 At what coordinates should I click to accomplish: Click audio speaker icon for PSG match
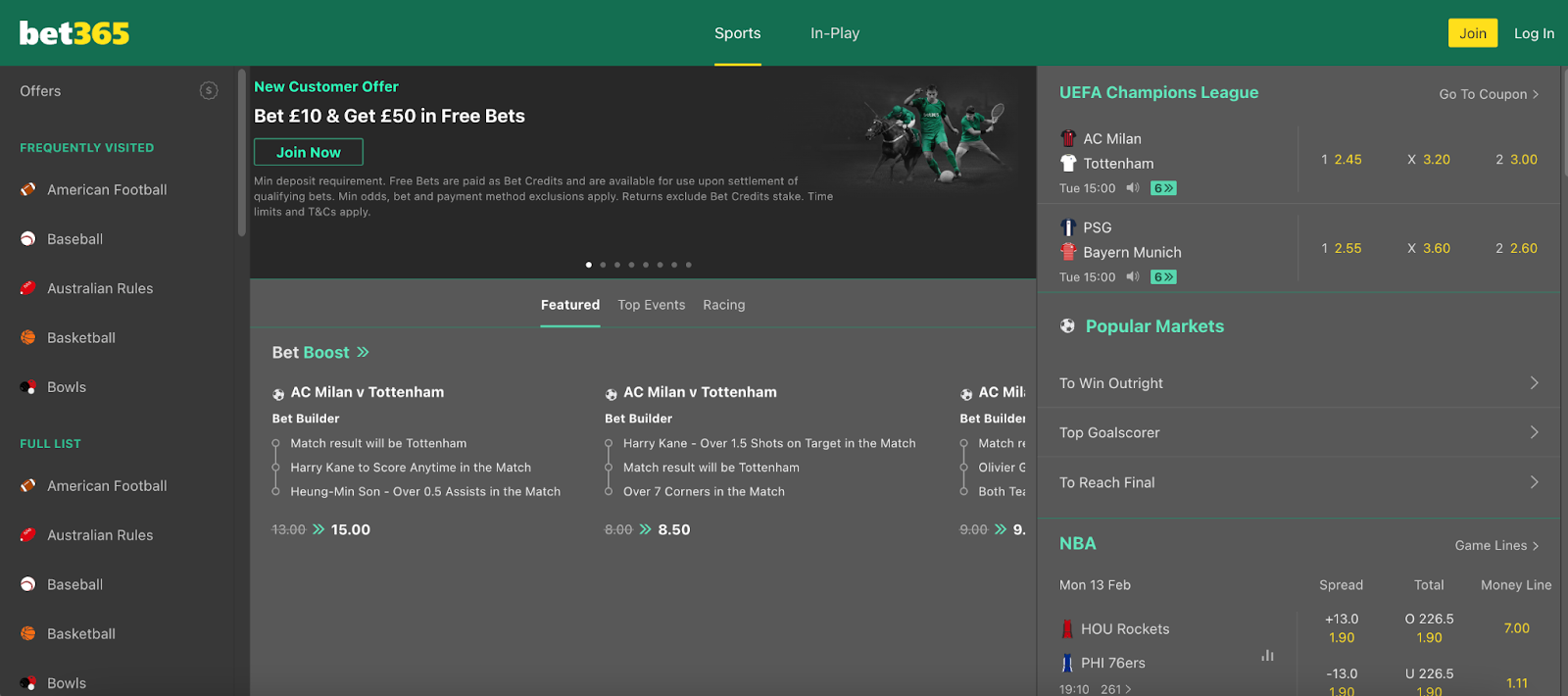click(1133, 276)
